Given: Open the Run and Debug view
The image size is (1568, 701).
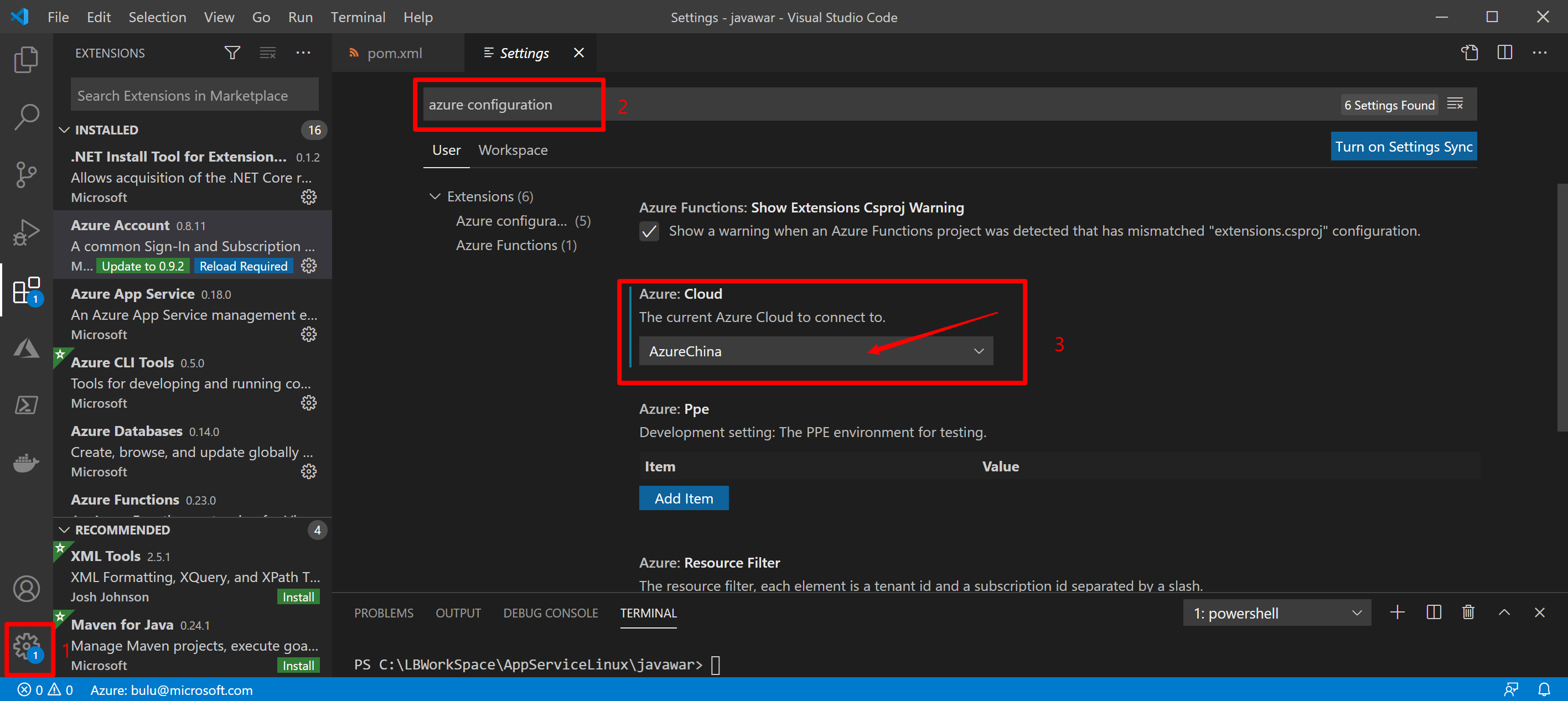Looking at the screenshot, I should (25, 232).
